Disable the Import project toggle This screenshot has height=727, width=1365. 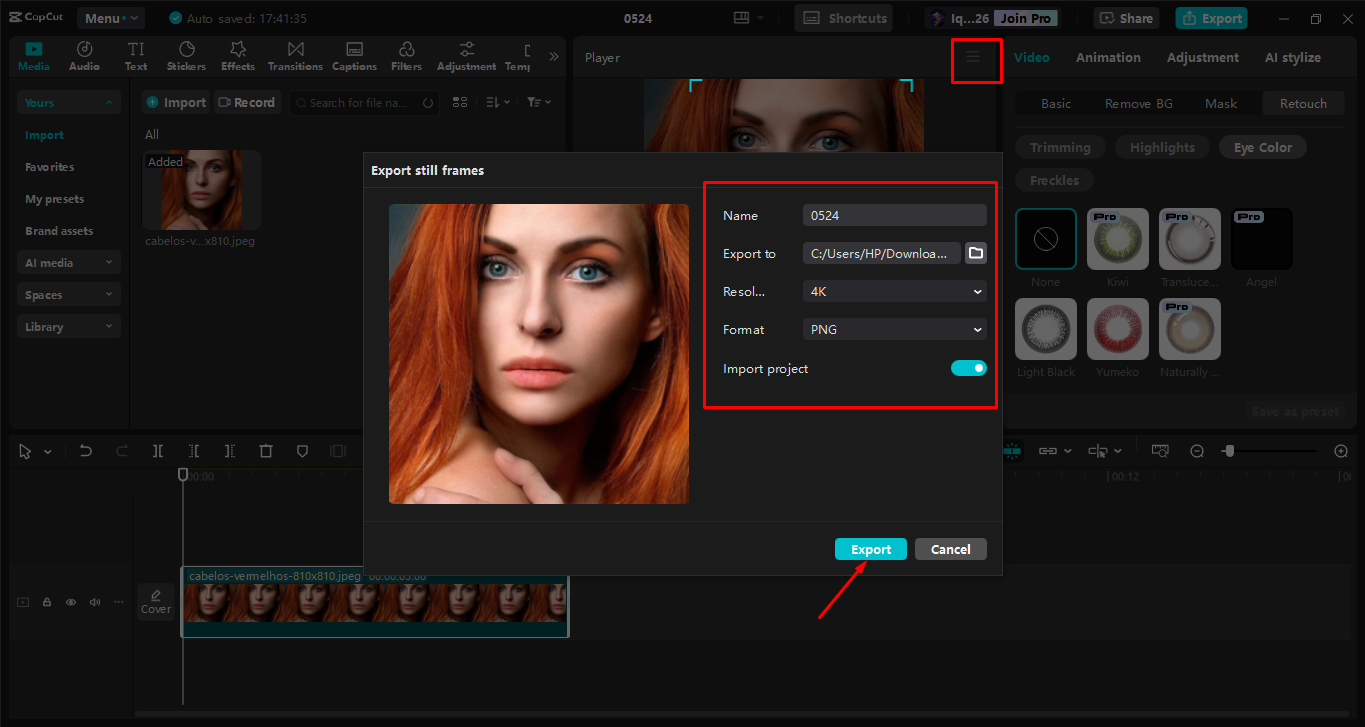[x=967, y=368]
